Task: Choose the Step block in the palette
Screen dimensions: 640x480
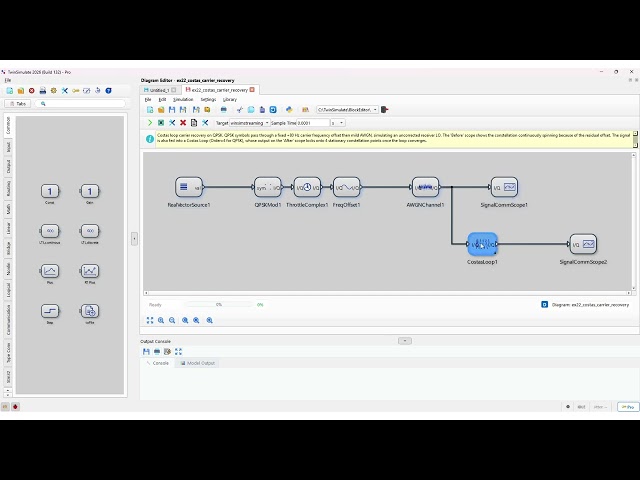Action: click(50, 311)
